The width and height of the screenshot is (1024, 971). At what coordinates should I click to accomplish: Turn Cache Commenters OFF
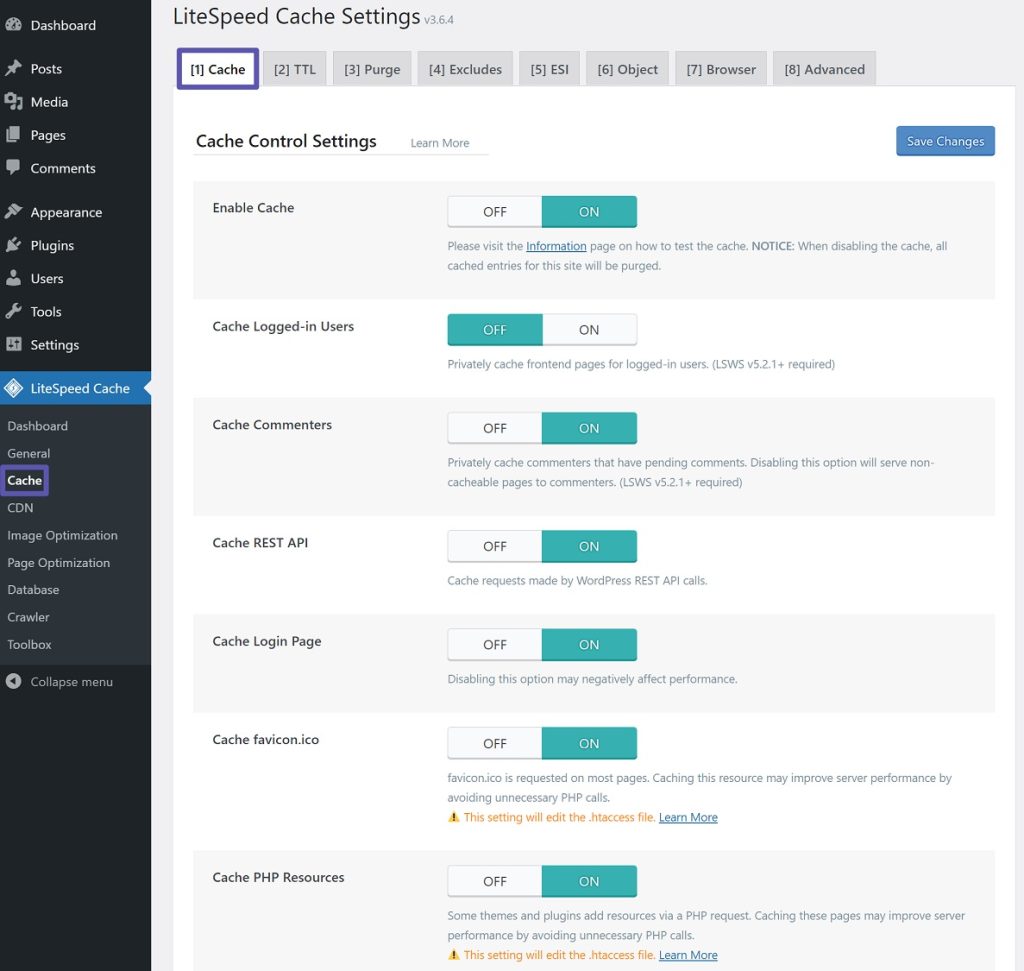coord(494,428)
